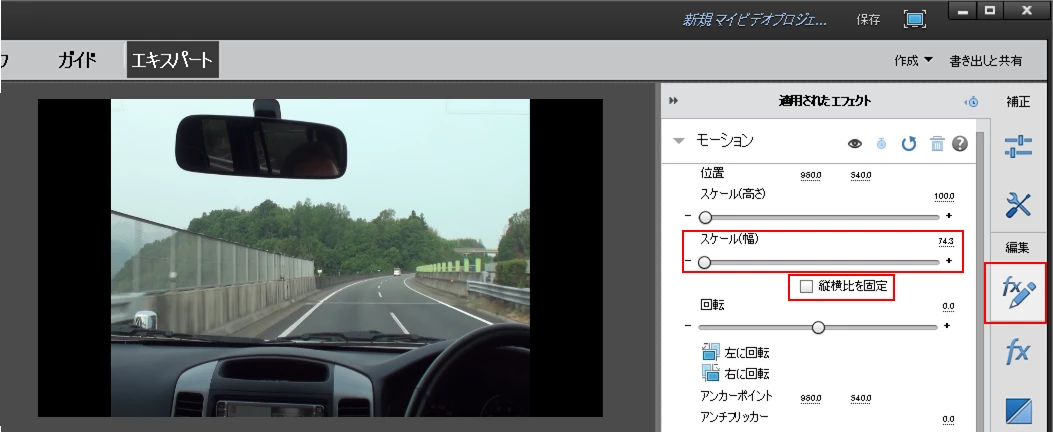The width and height of the screenshot is (1053, 432).
Task: Click plus at end of 回転 slider
Action: tap(947, 326)
